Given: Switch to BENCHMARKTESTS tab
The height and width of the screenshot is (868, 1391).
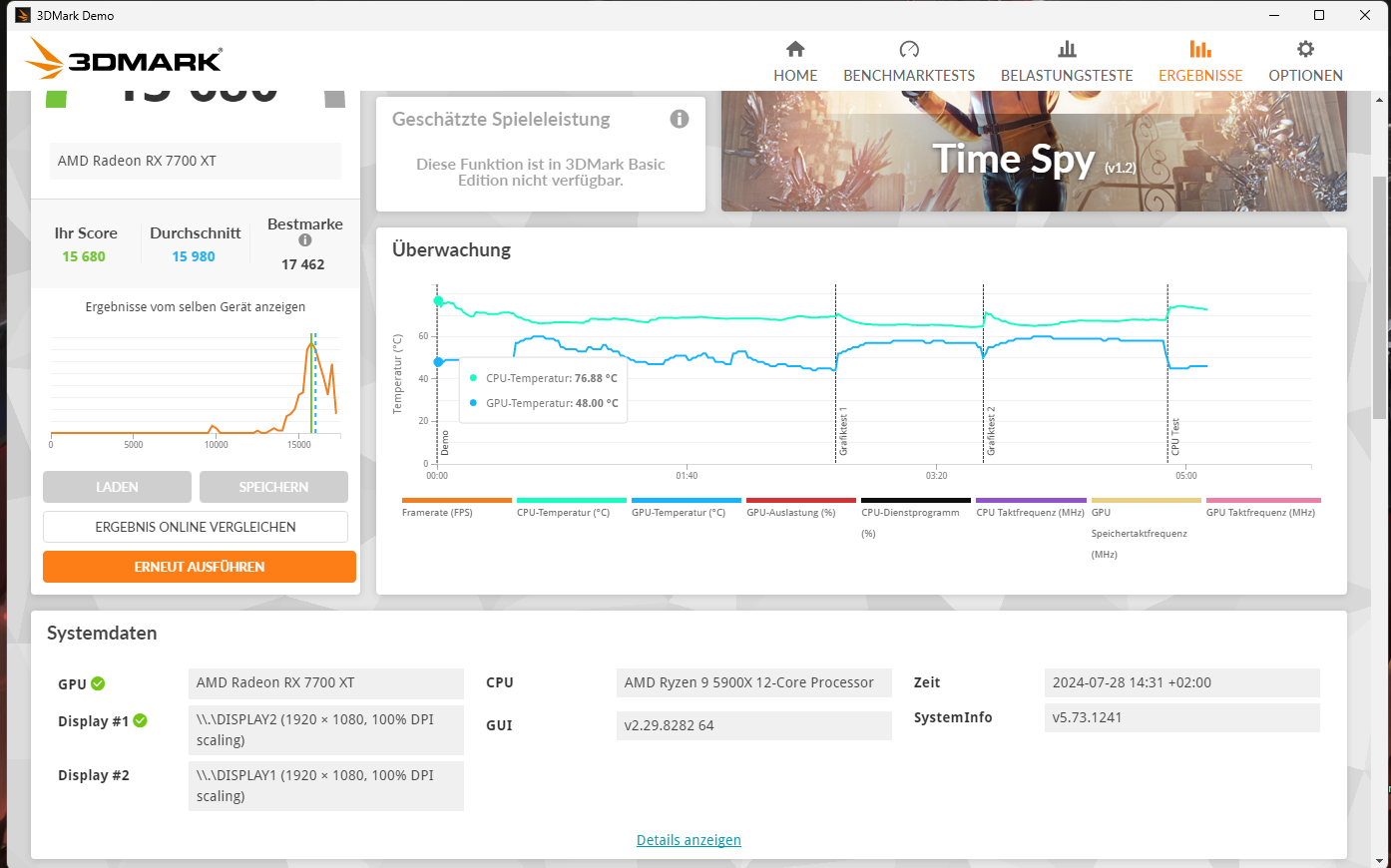Looking at the screenshot, I should 909,76.
